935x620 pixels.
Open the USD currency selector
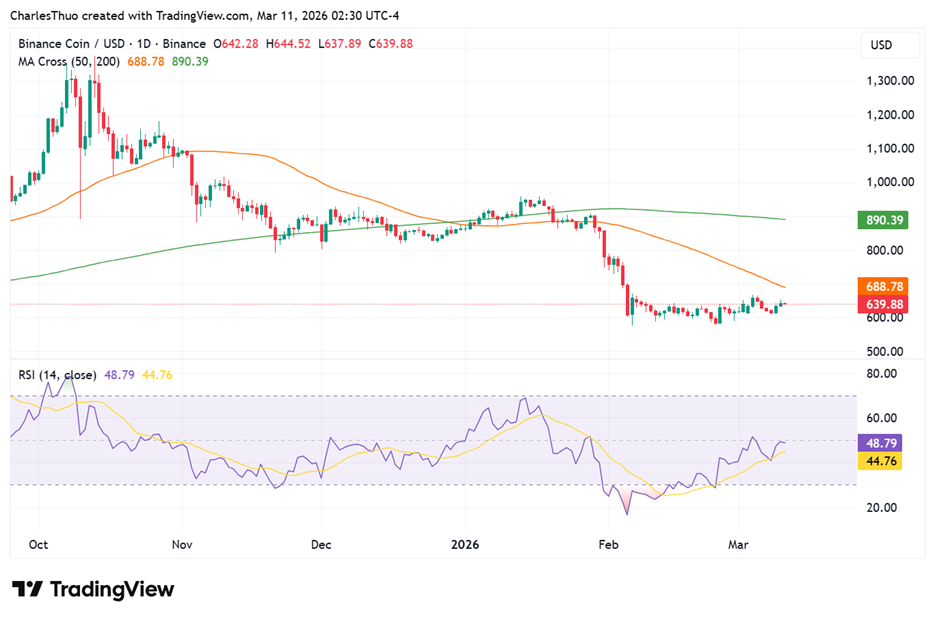(890, 45)
